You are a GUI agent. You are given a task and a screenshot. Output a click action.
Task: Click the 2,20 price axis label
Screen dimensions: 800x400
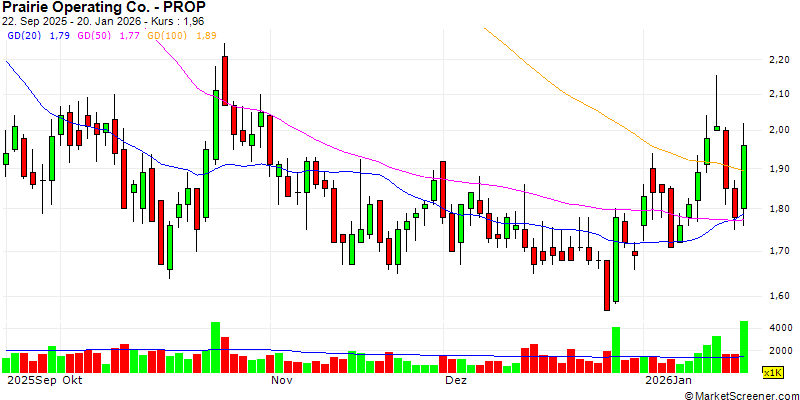(x=779, y=60)
